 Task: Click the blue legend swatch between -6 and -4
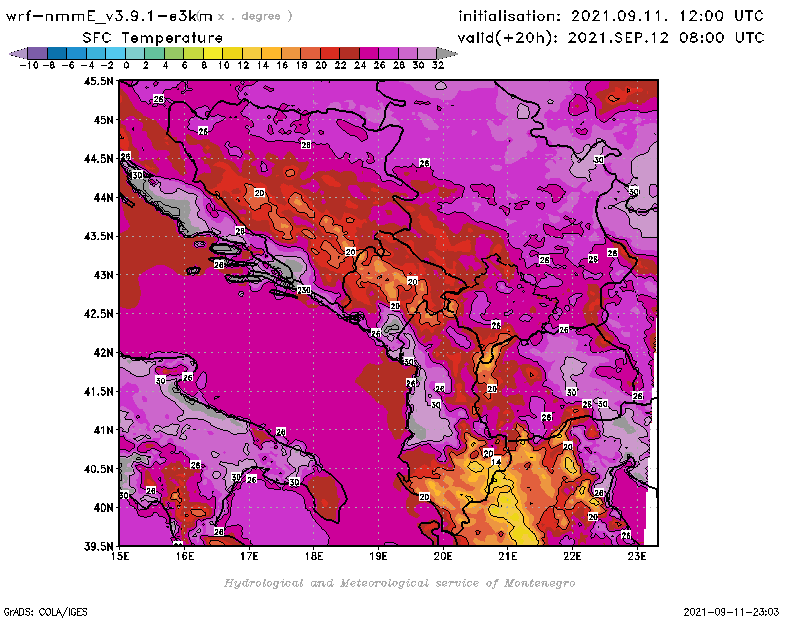coord(77,53)
